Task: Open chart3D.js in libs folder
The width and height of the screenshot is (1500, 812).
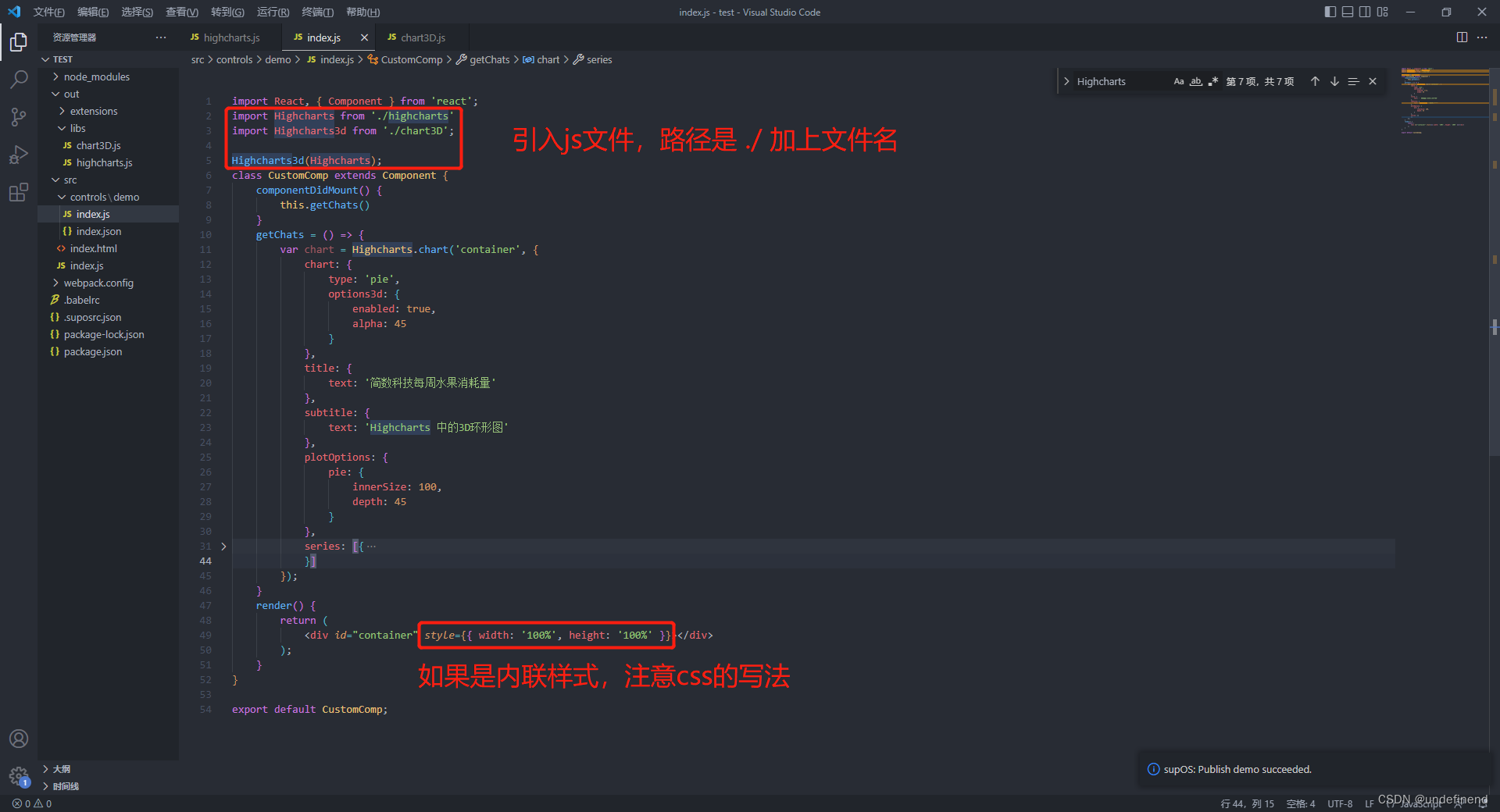Action: coord(108,145)
